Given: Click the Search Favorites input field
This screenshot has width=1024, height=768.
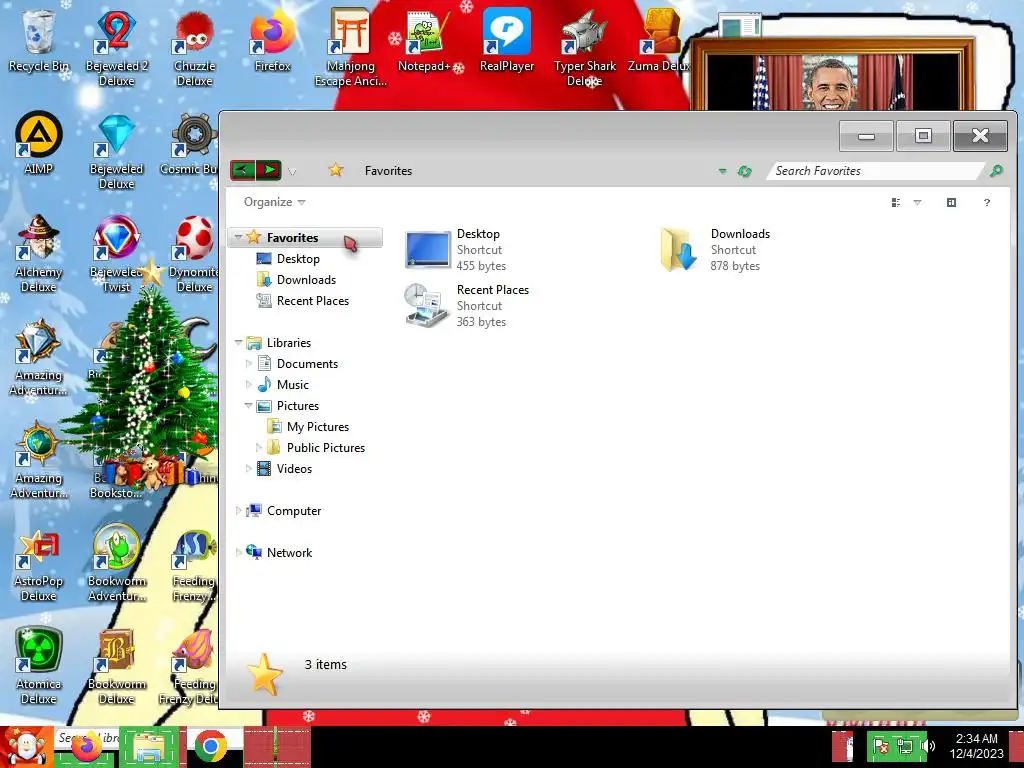Looking at the screenshot, I should coord(875,171).
